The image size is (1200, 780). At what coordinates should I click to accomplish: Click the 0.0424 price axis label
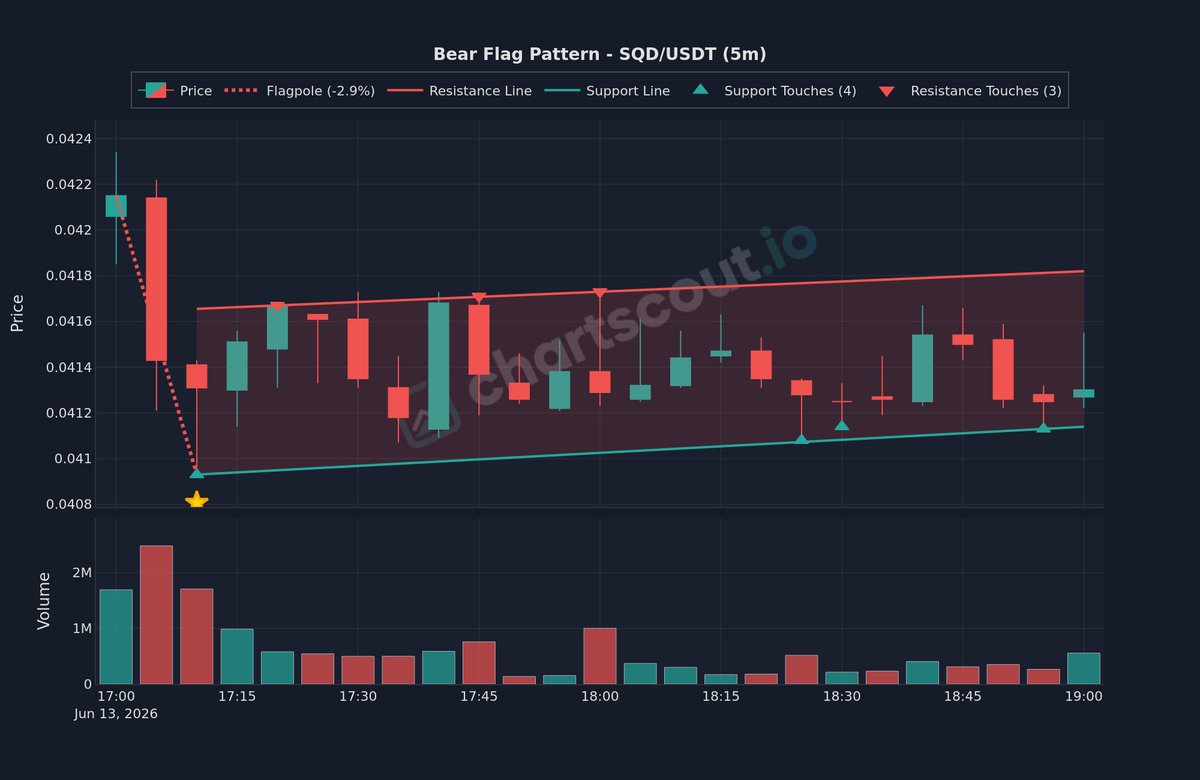coord(69,139)
